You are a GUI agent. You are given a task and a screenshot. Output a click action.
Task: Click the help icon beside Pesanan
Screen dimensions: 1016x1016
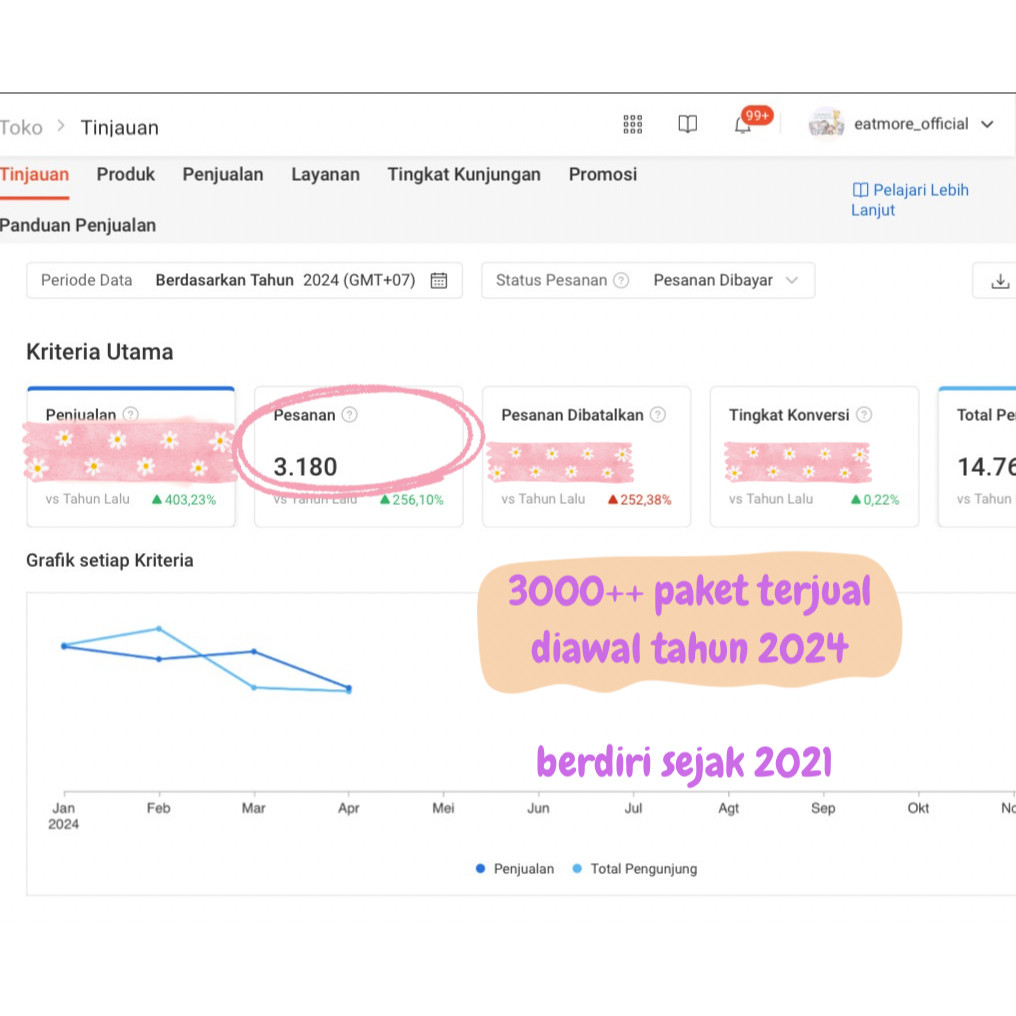(x=348, y=415)
